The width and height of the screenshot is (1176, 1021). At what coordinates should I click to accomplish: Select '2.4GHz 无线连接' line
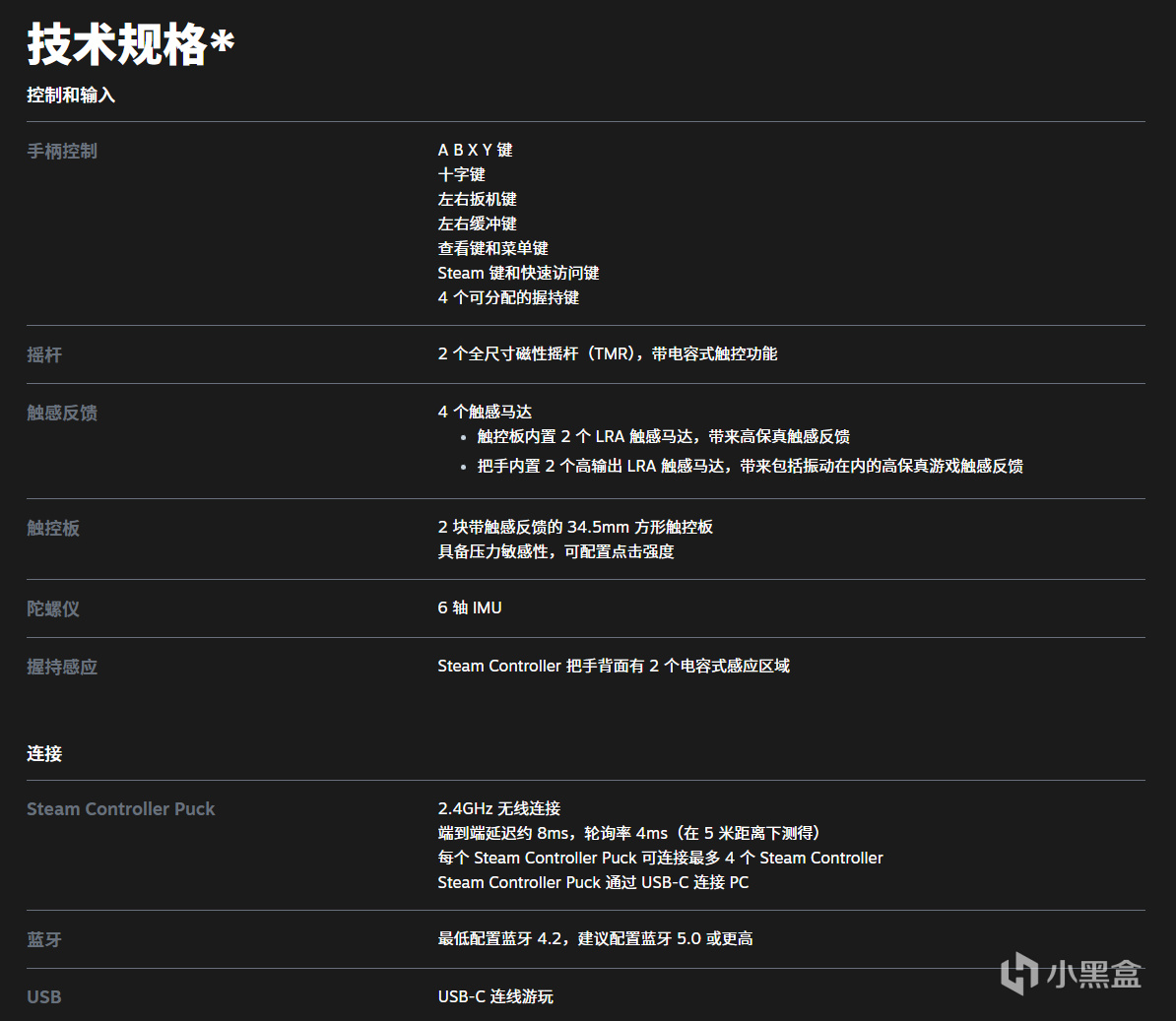click(498, 808)
